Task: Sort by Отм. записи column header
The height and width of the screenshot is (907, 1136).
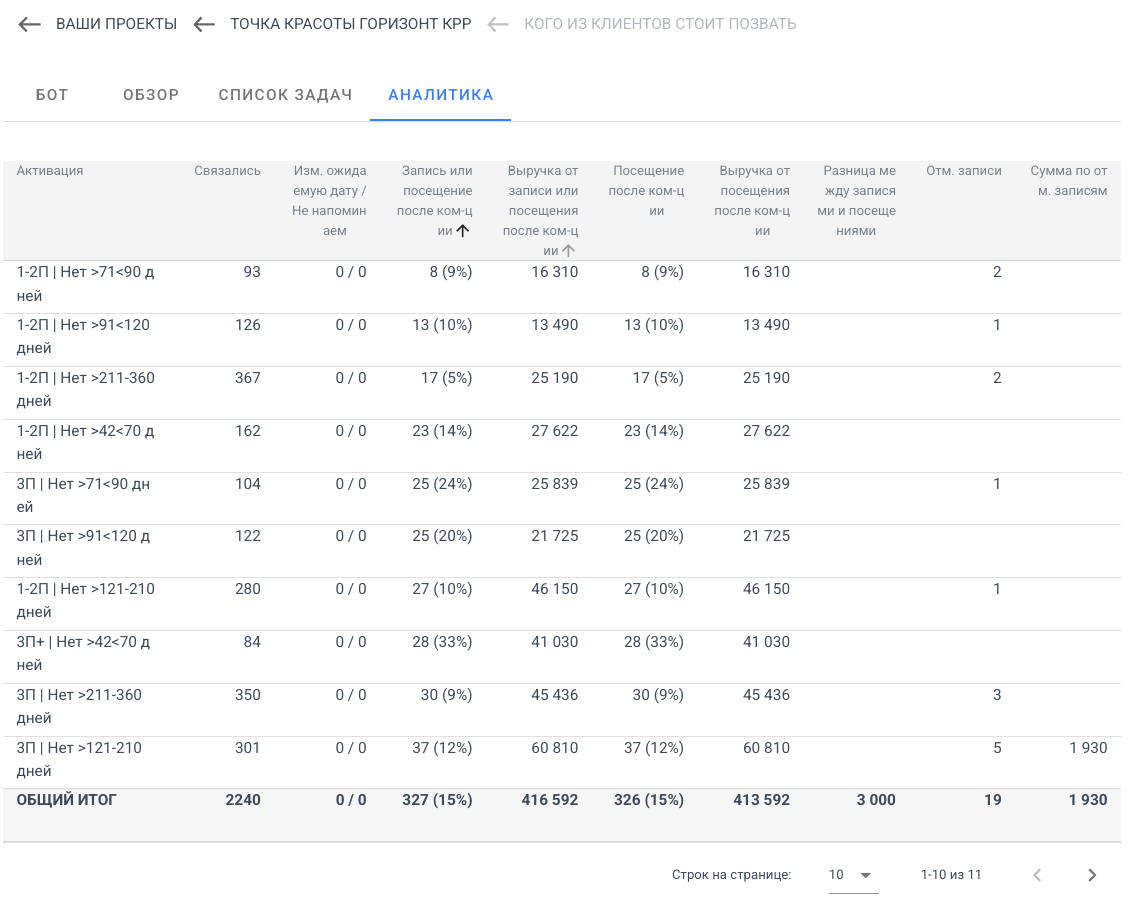Action: (x=964, y=171)
